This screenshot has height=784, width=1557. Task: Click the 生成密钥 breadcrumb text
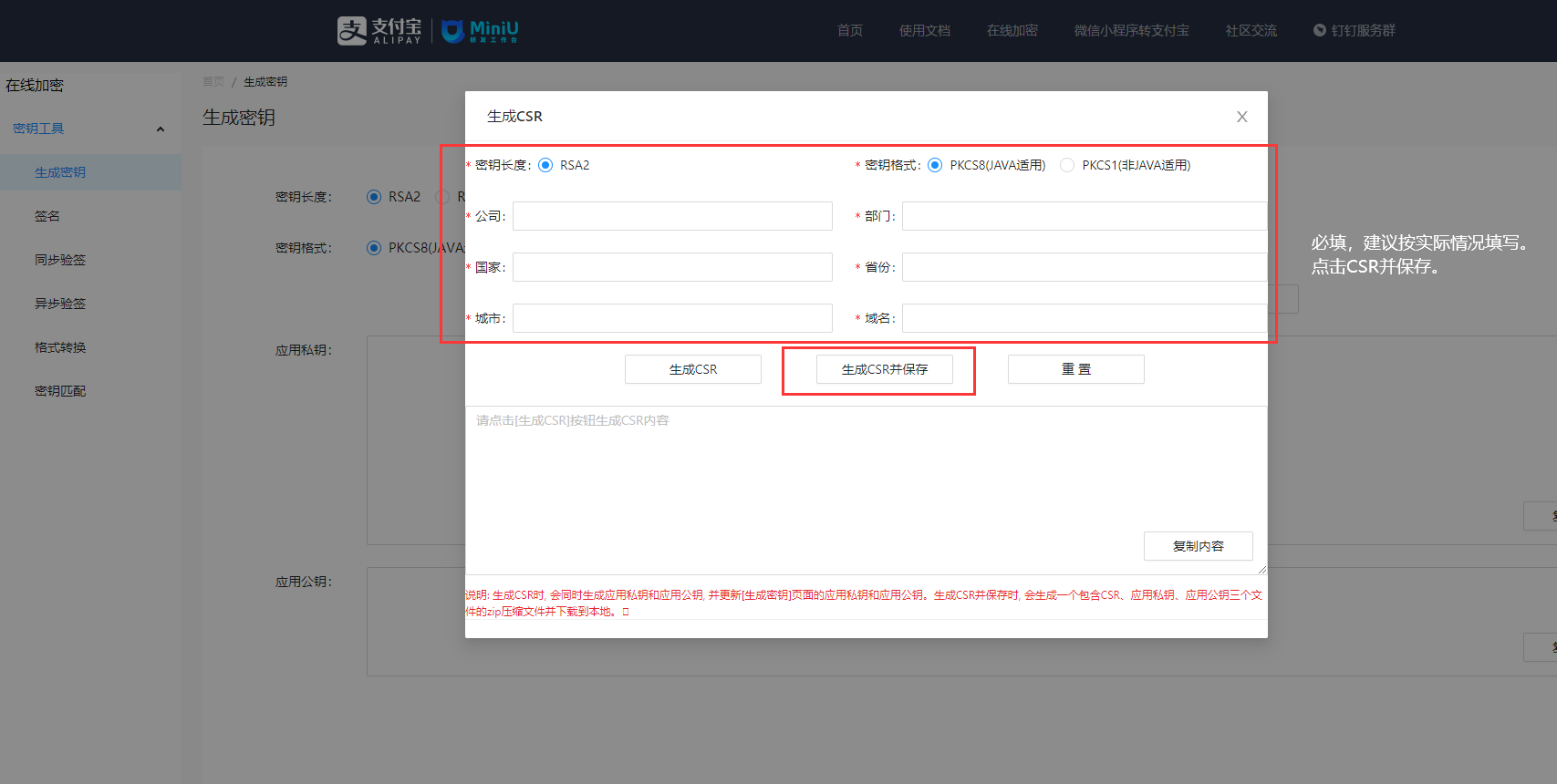265,82
